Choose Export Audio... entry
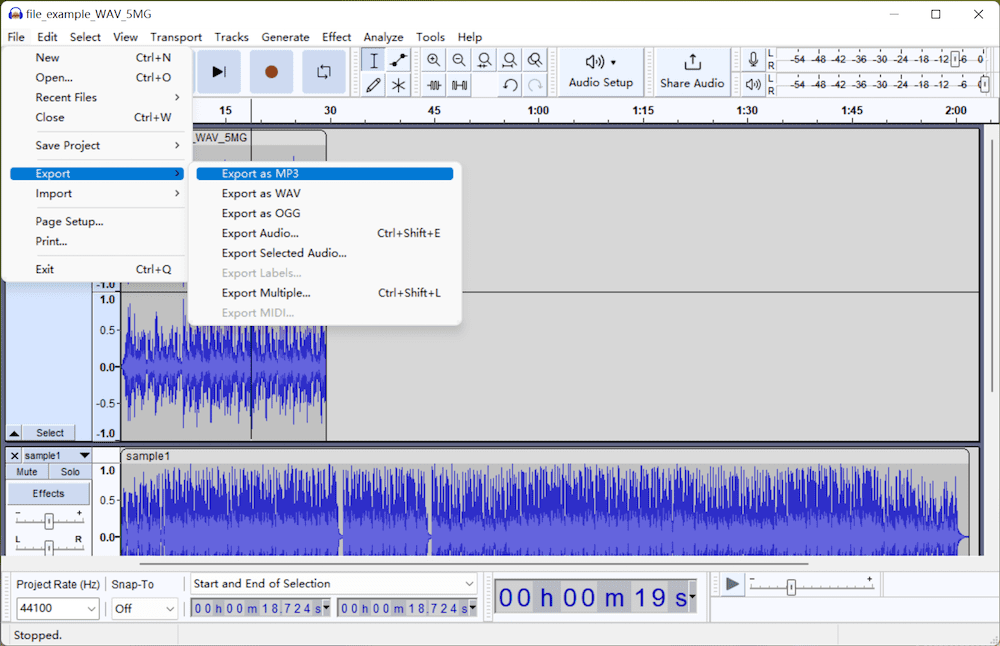 coord(325,233)
